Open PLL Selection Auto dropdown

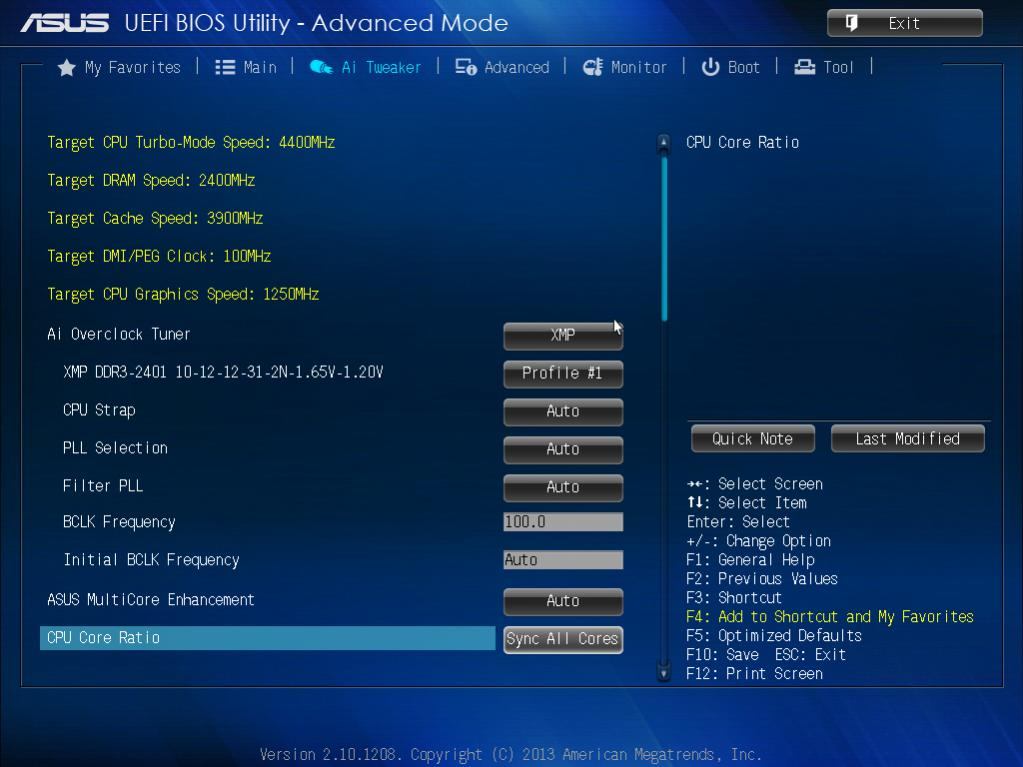click(x=563, y=449)
